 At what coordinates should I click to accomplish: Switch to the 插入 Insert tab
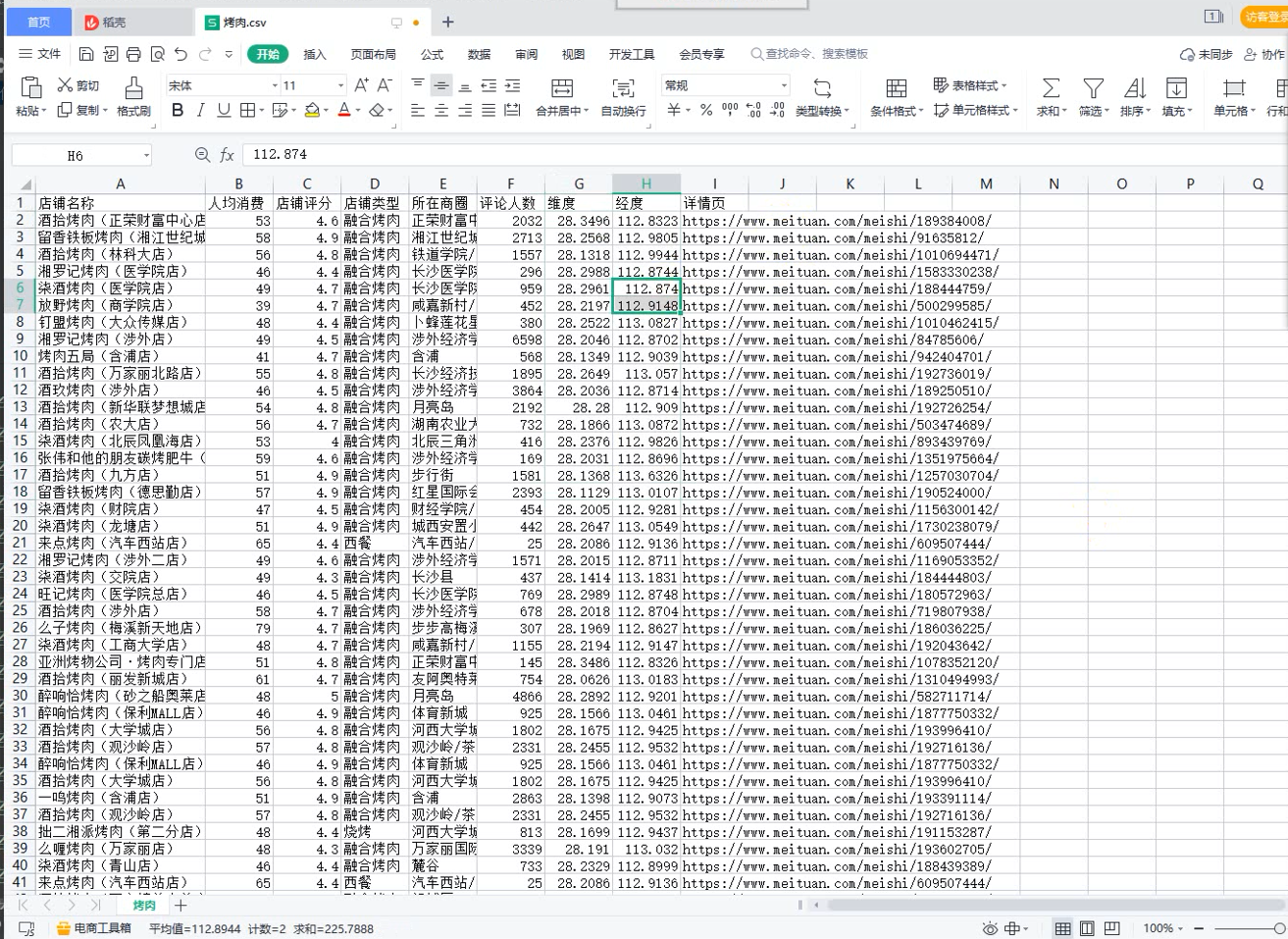click(x=315, y=54)
